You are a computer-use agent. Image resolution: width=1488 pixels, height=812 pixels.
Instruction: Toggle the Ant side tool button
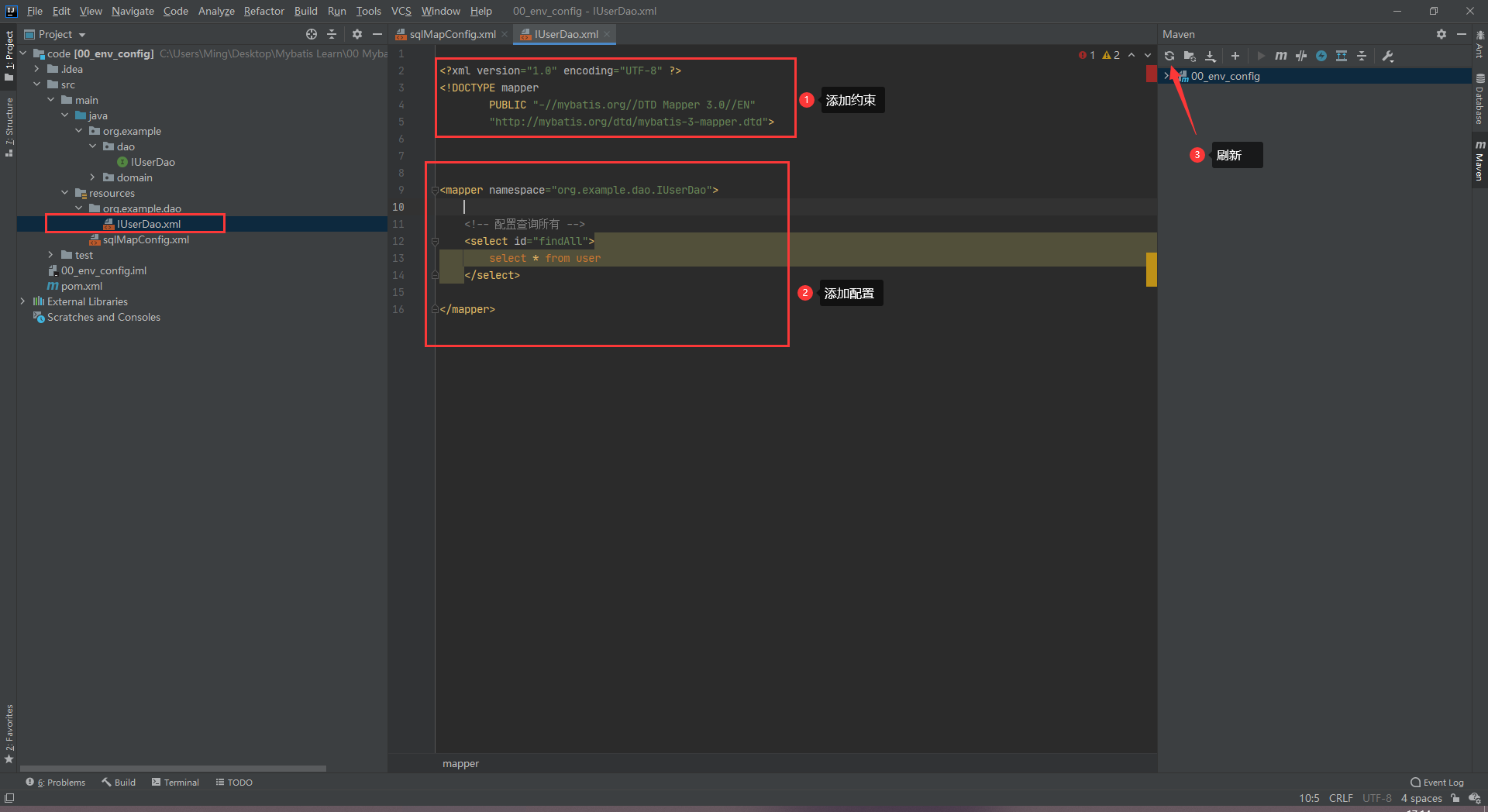(x=1479, y=45)
